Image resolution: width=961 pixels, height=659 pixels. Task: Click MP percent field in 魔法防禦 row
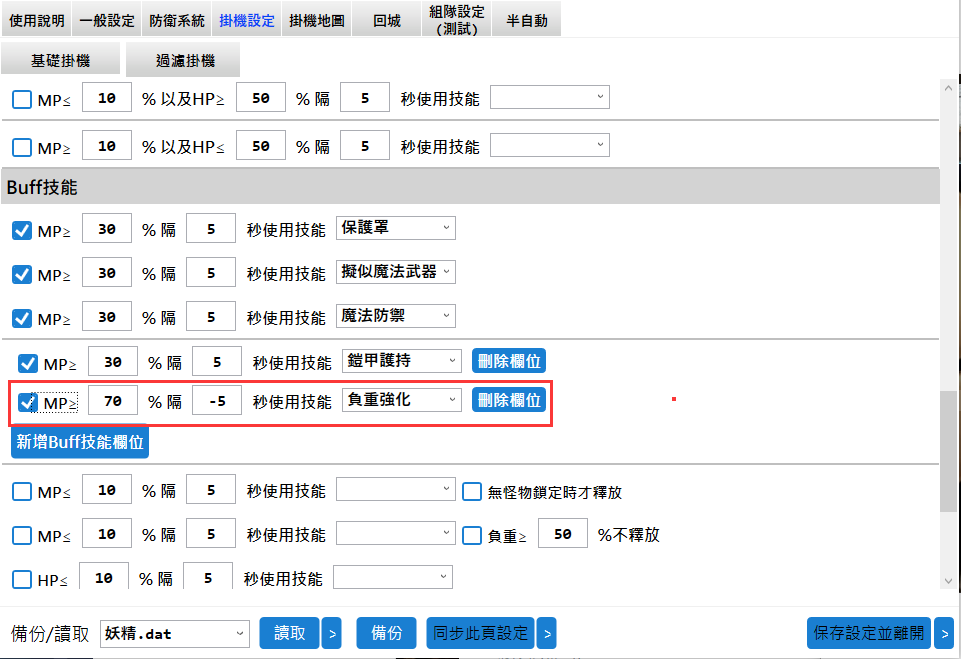(x=107, y=316)
